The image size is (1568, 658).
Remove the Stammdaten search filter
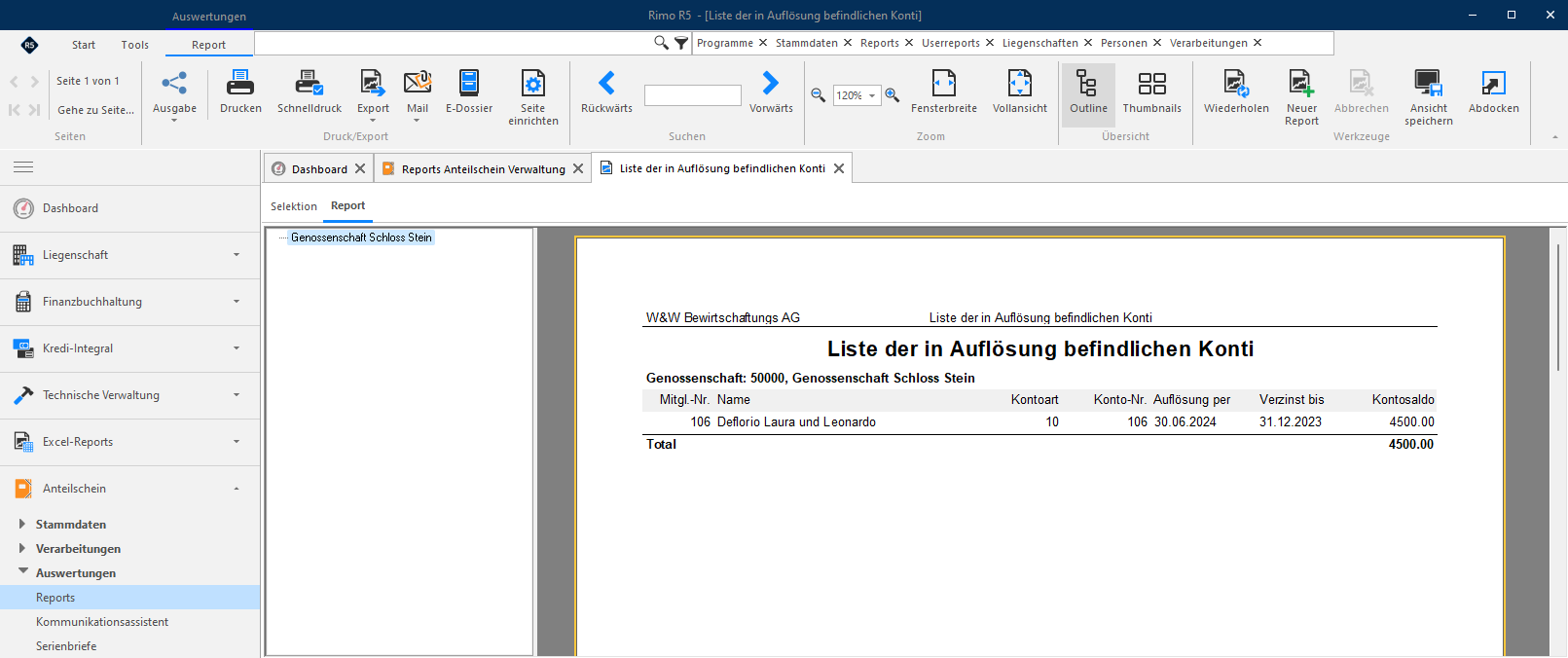(x=848, y=43)
